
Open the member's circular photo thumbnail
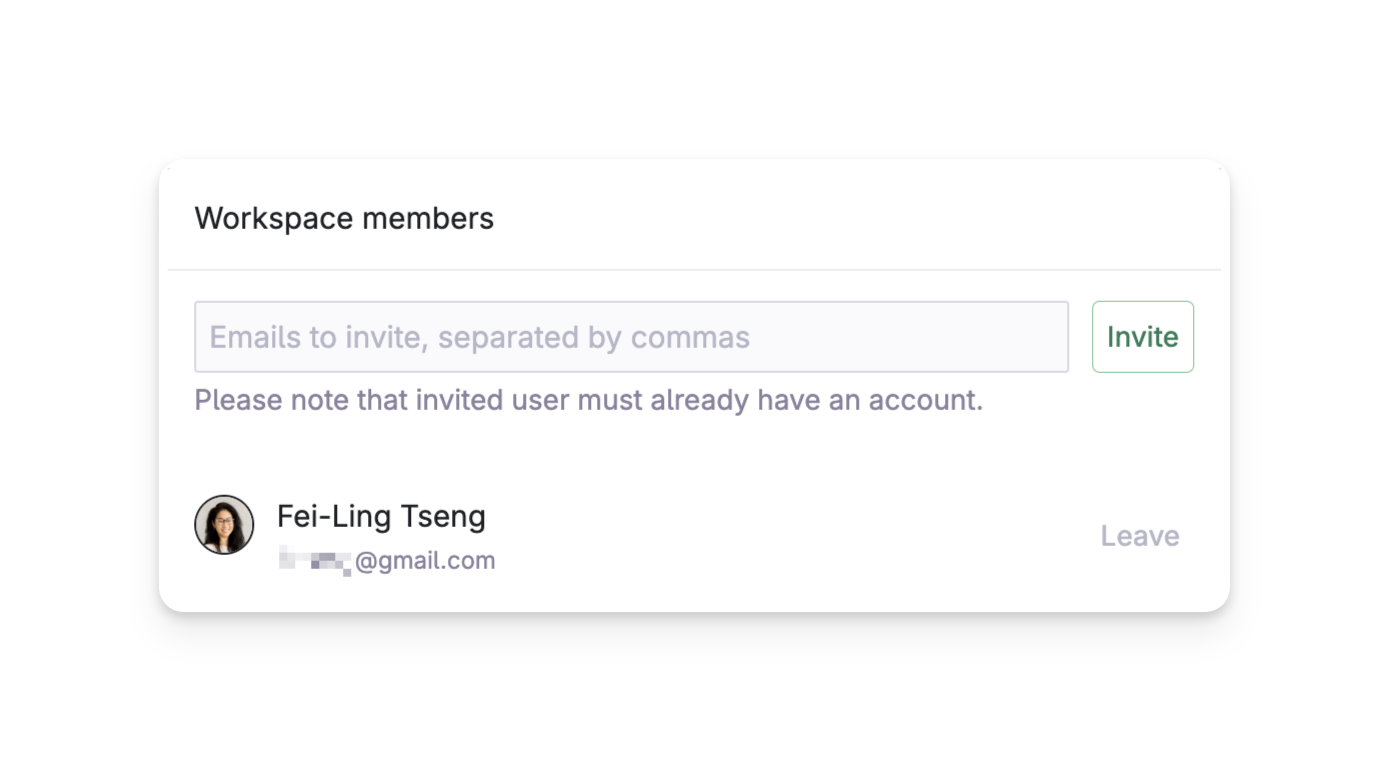click(x=224, y=525)
